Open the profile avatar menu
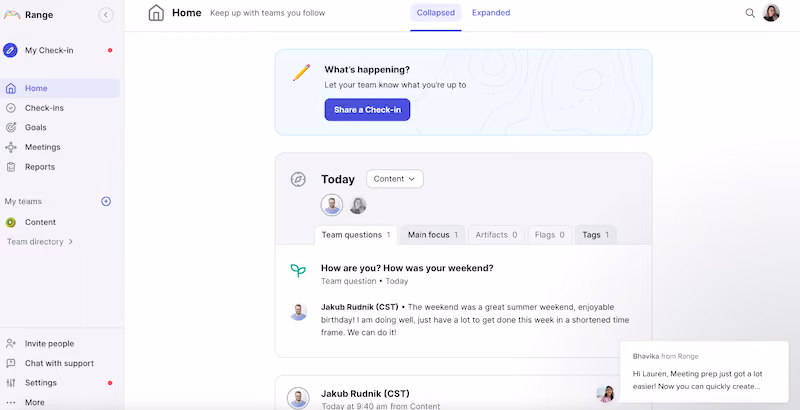 click(x=771, y=13)
